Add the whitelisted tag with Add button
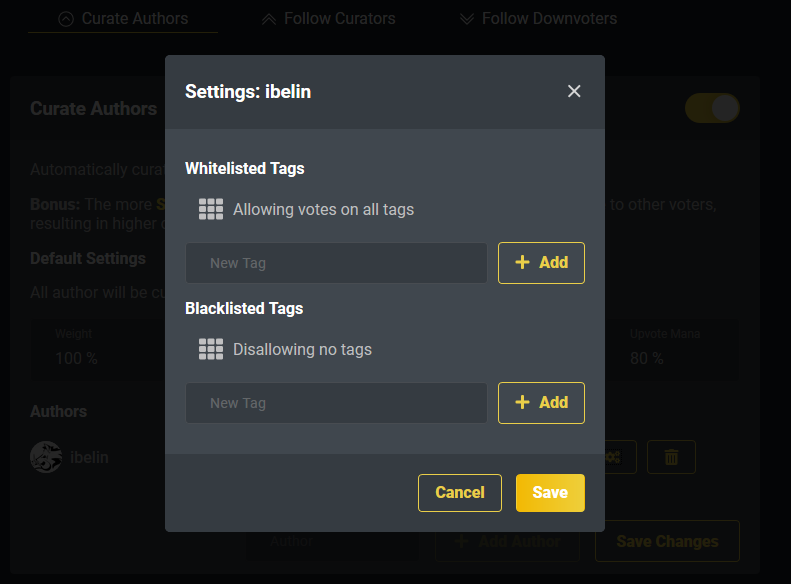791x584 pixels. [541, 263]
